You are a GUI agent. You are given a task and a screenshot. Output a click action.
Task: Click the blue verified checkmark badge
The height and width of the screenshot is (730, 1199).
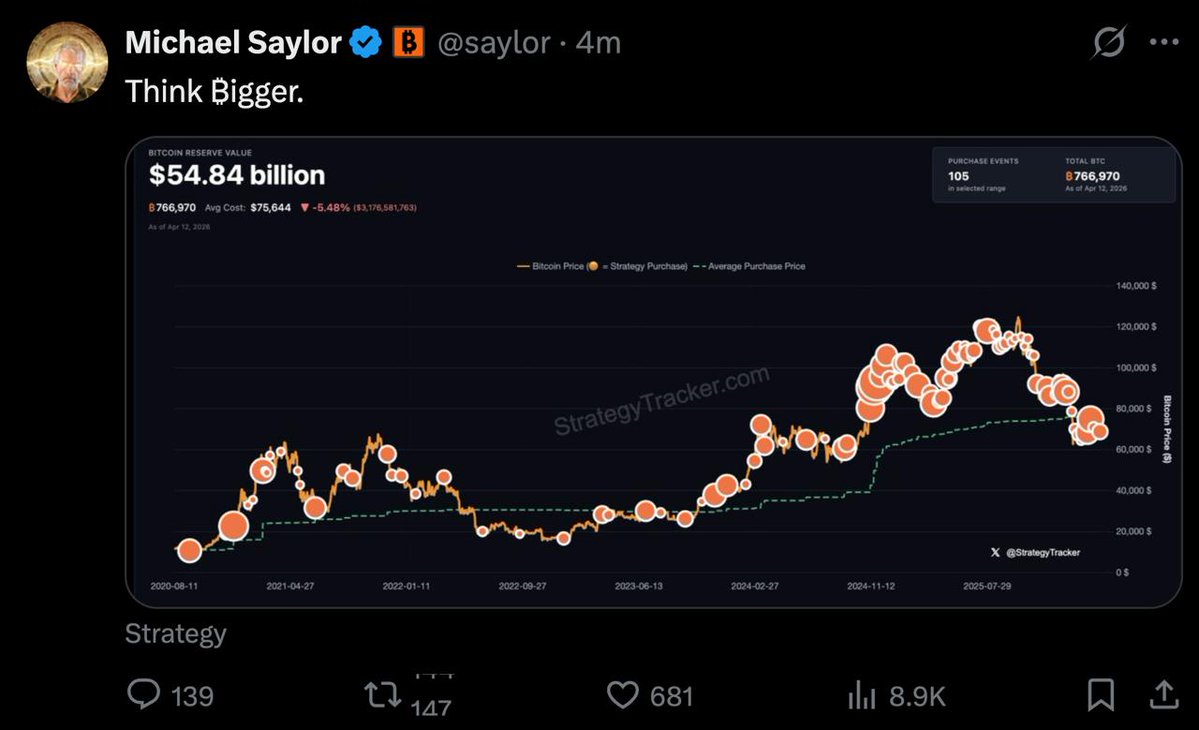tap(367, 42)
